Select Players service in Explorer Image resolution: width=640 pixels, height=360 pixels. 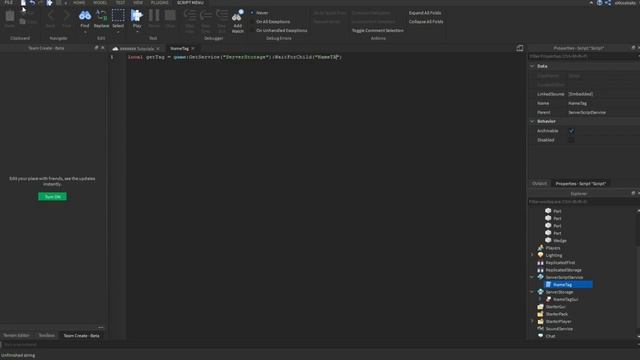pos(549,248)
